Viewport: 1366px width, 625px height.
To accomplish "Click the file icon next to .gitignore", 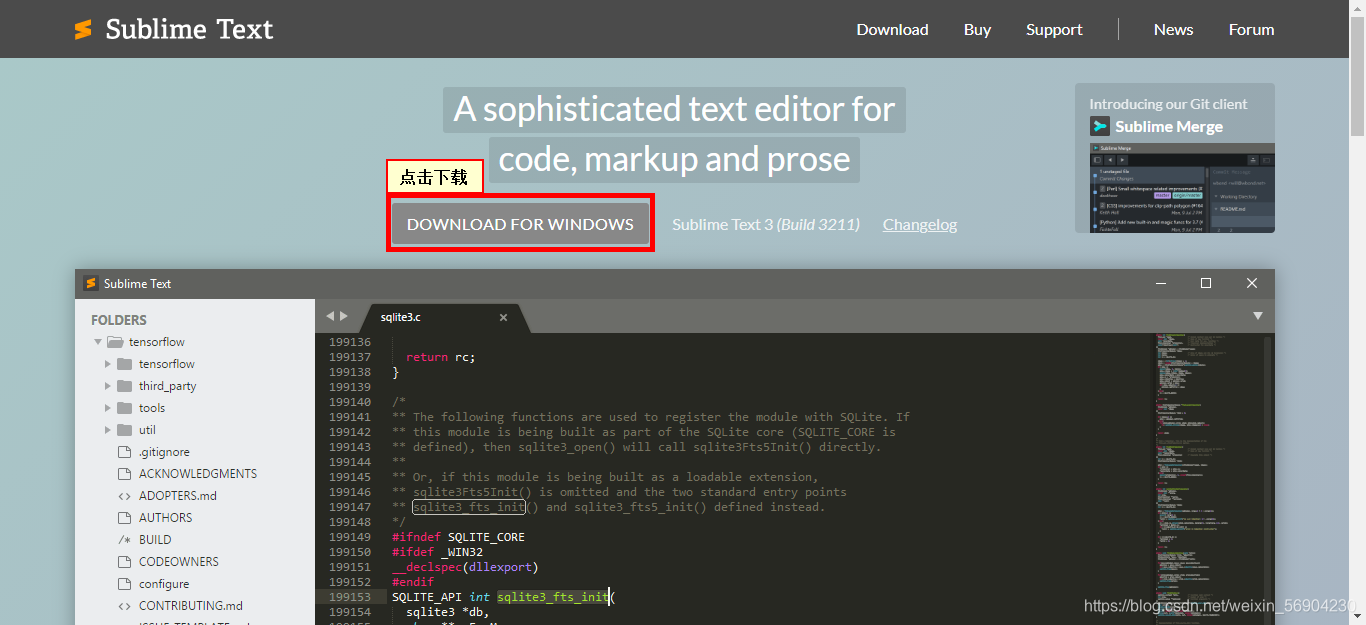I will (x=125, y=452).
